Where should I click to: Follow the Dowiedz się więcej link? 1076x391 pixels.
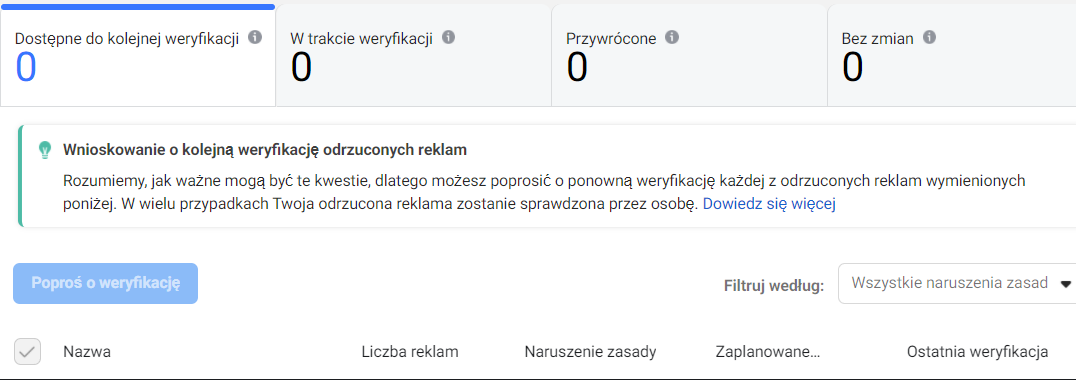click(769, 204)
